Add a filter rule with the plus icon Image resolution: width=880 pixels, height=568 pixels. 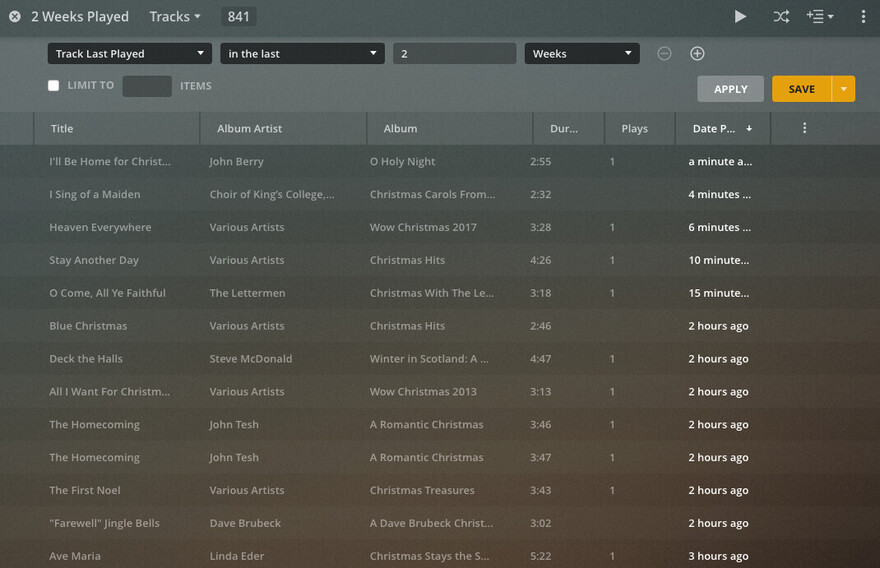[x=697, y=53]
